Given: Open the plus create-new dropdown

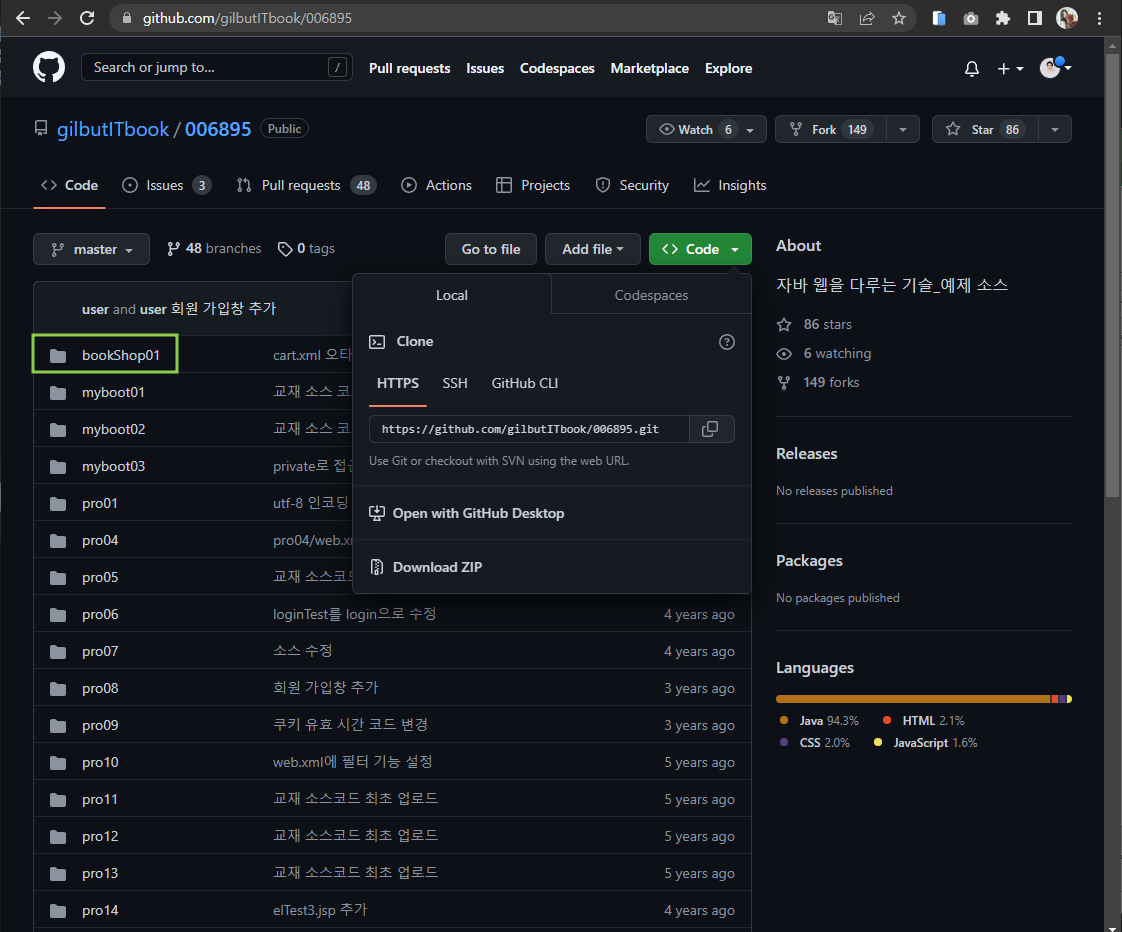Looking at the screenshot, I should tap(1010, 69).
